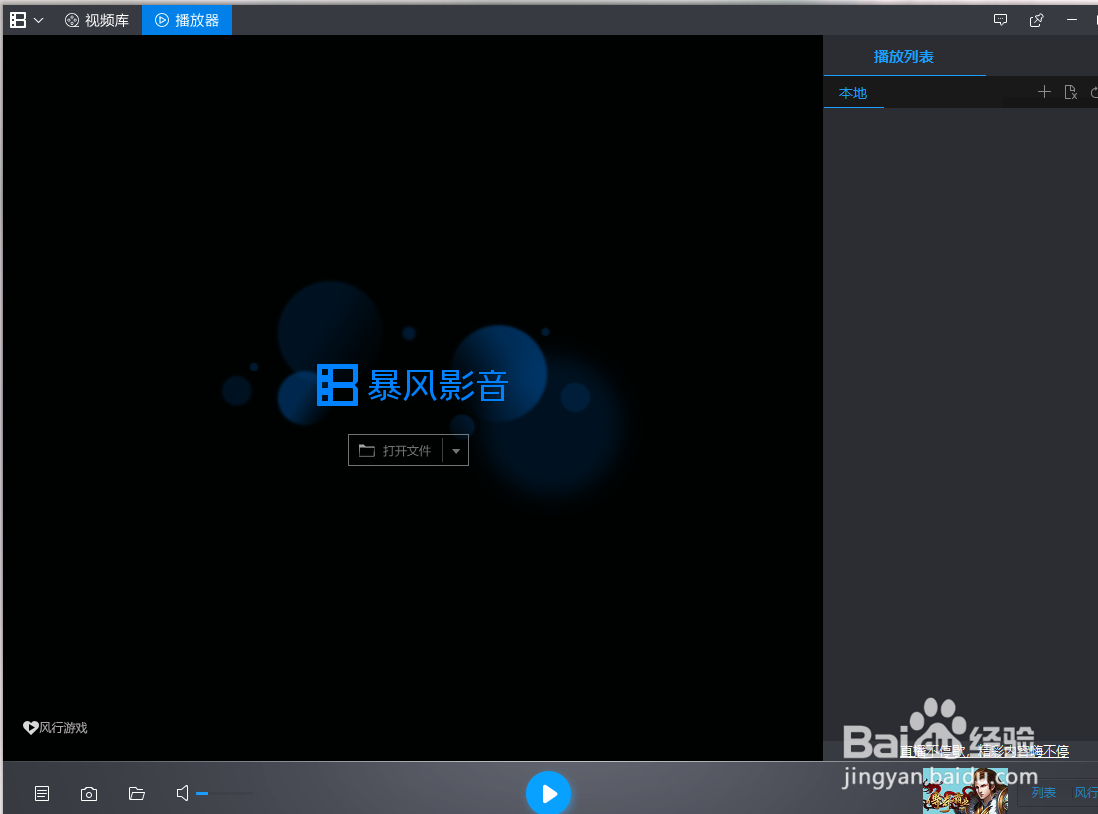
Task: Mute audio with the speaker icon
Action: [x=183, y=793]
